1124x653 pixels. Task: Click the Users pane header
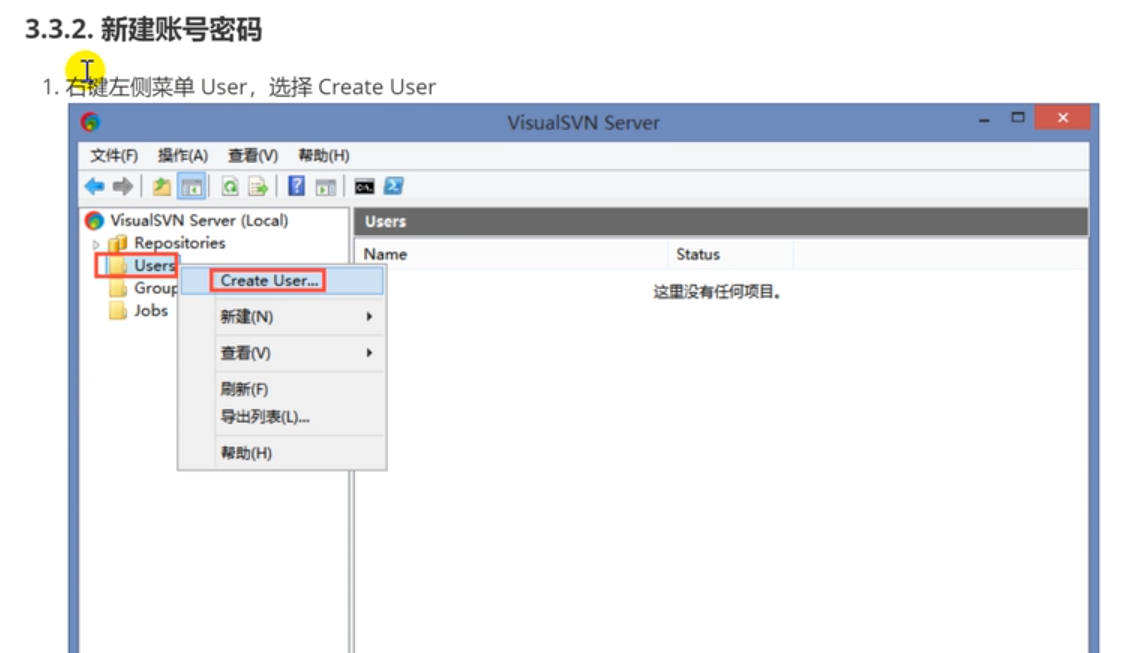click(x=721, y=221)
